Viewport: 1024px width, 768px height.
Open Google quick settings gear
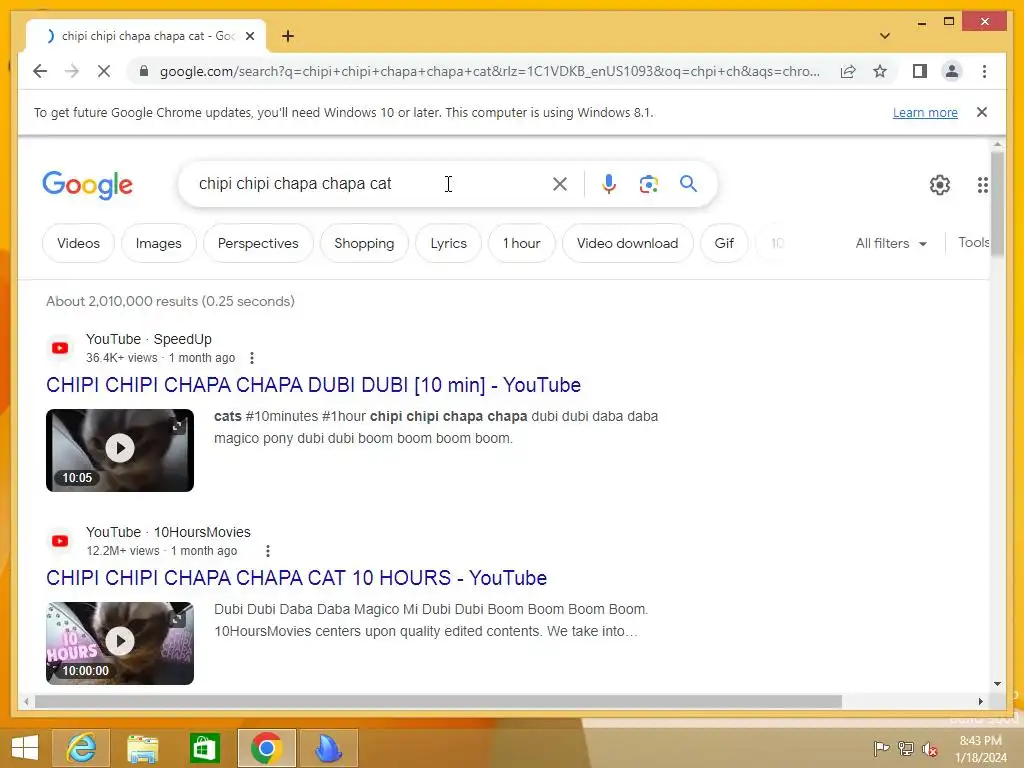click(x=939, y=185)
